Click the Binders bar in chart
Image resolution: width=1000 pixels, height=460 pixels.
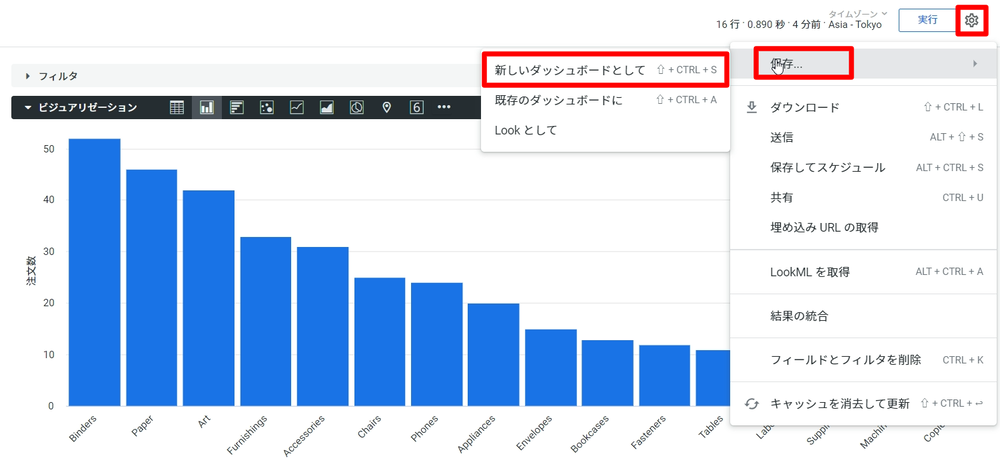(x=94, y=272)
